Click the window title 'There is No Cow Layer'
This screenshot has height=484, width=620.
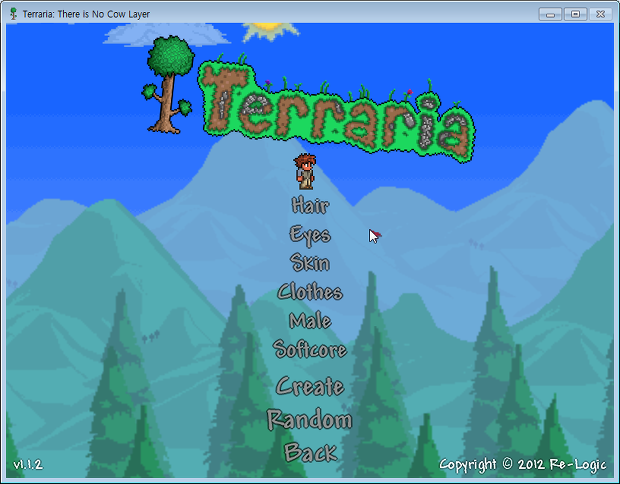pos(104,14)
